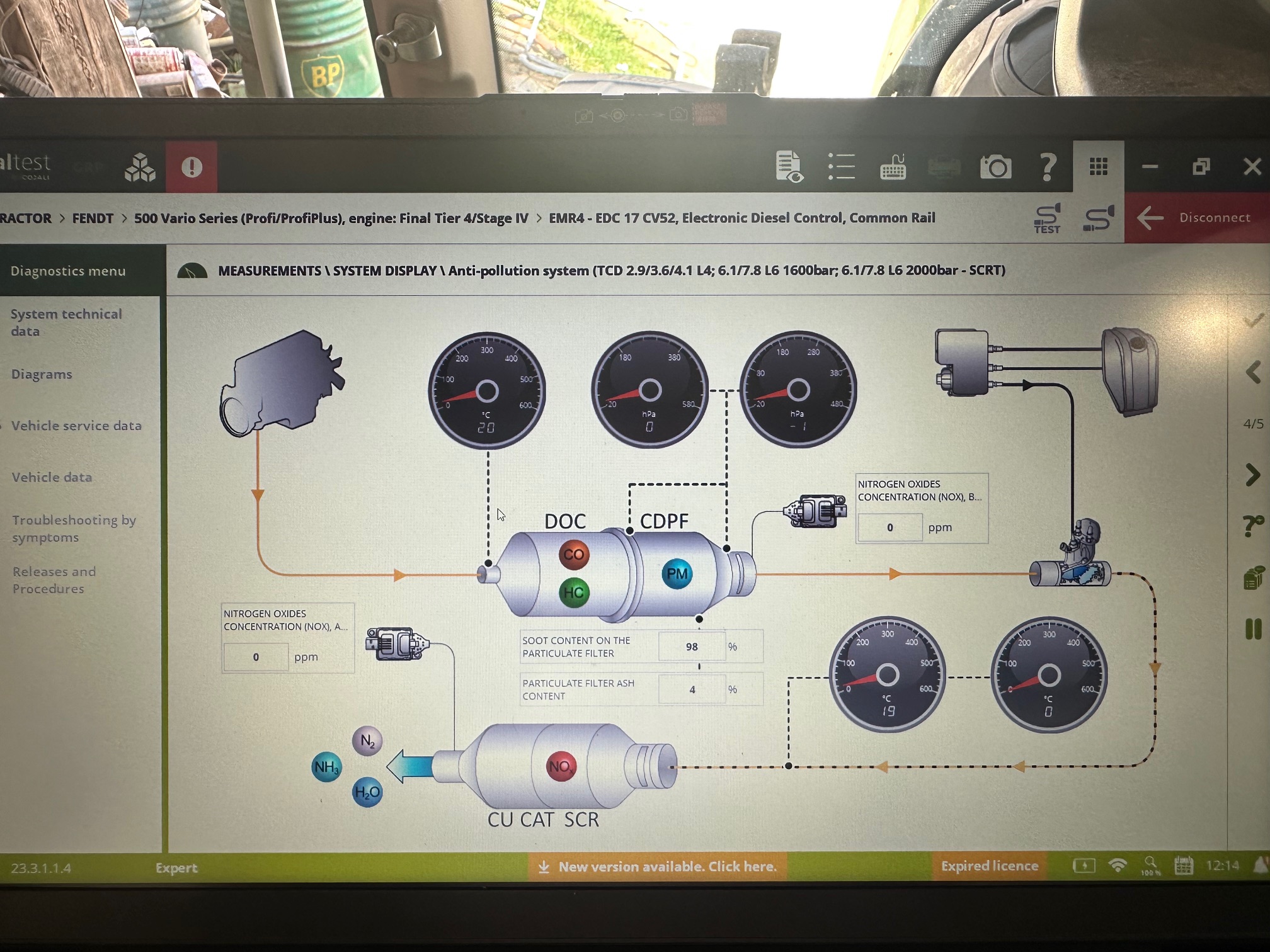Click the red error alert icon

192,167
